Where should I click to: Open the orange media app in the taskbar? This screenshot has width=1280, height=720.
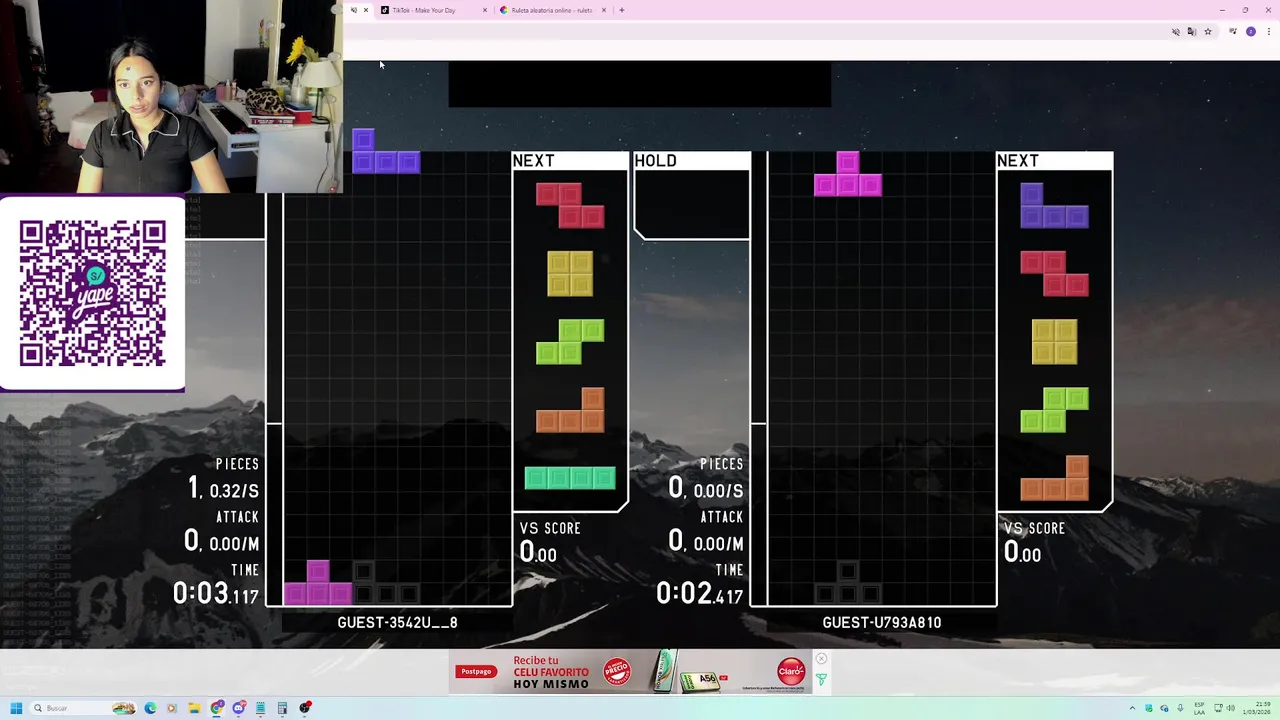(x=172, y=708)
